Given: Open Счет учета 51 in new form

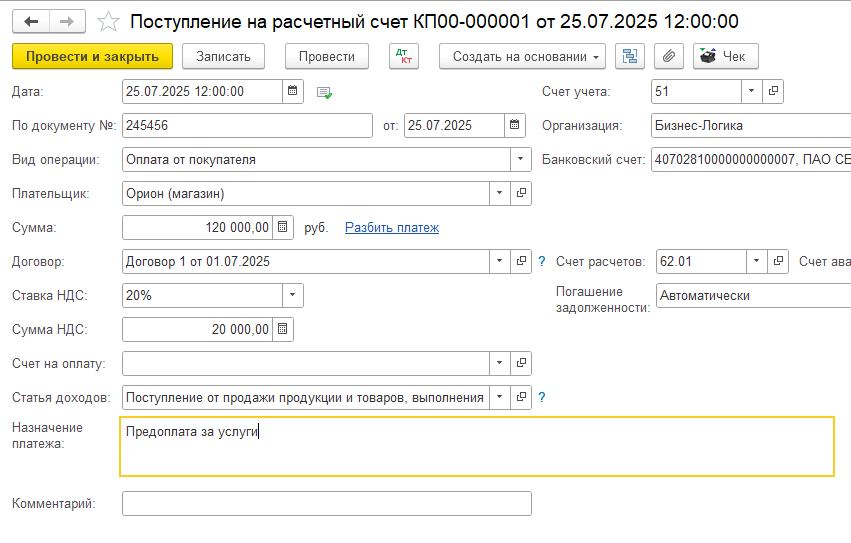Looking at the screenshot, I should click(773, 91).
